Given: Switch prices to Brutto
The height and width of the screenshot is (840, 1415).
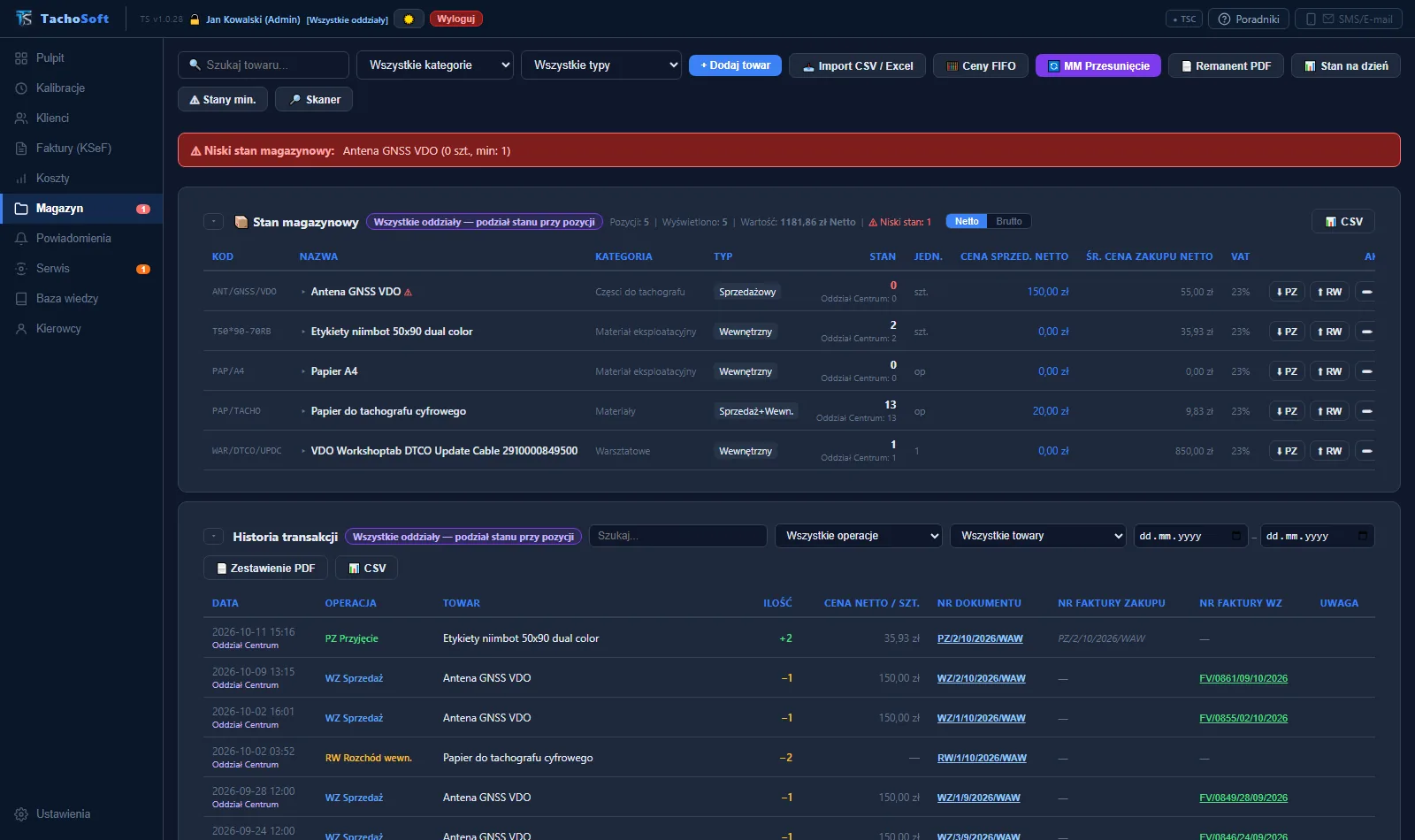Looking at the screenshot, I should click(1009, 221).
